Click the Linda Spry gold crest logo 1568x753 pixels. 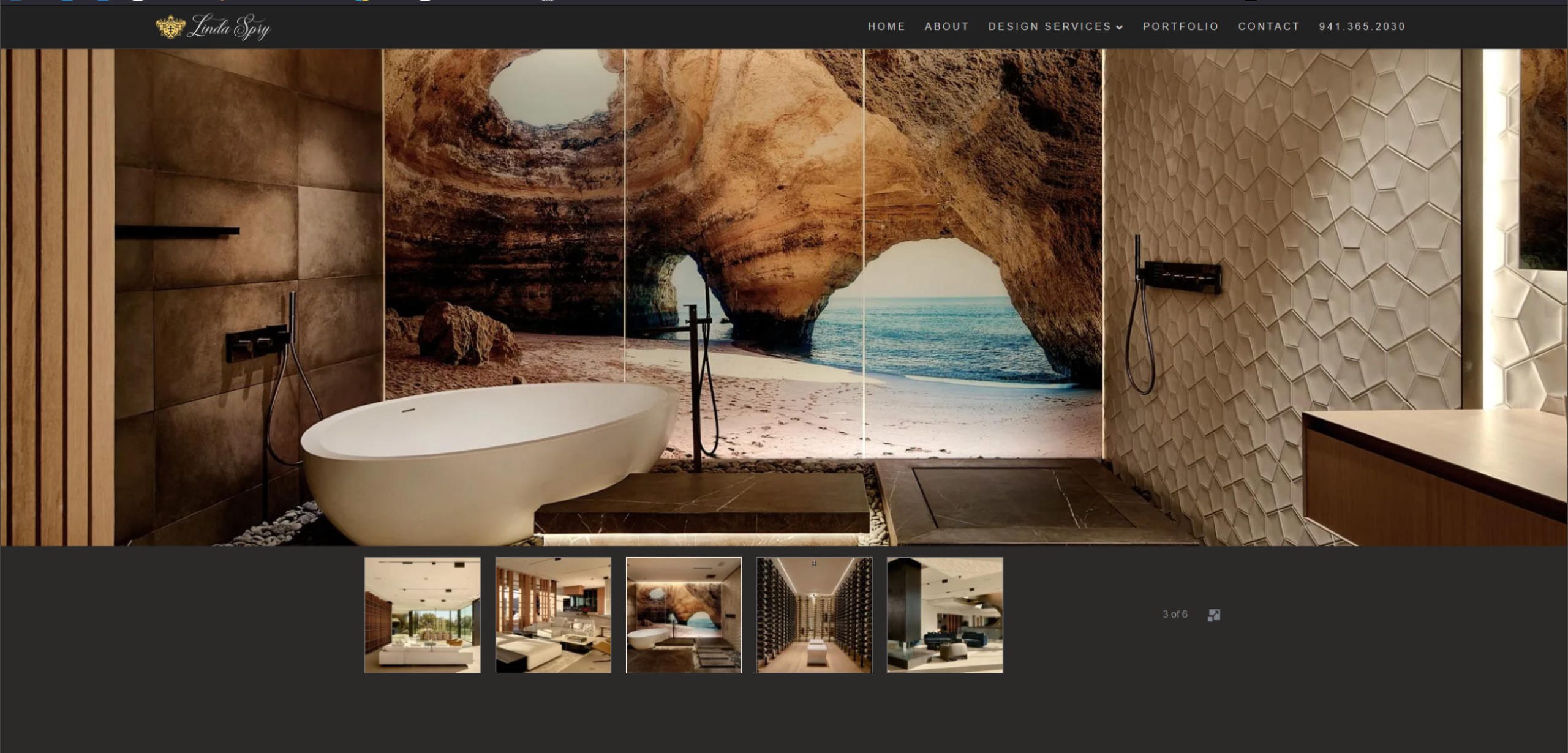point(169,26)
